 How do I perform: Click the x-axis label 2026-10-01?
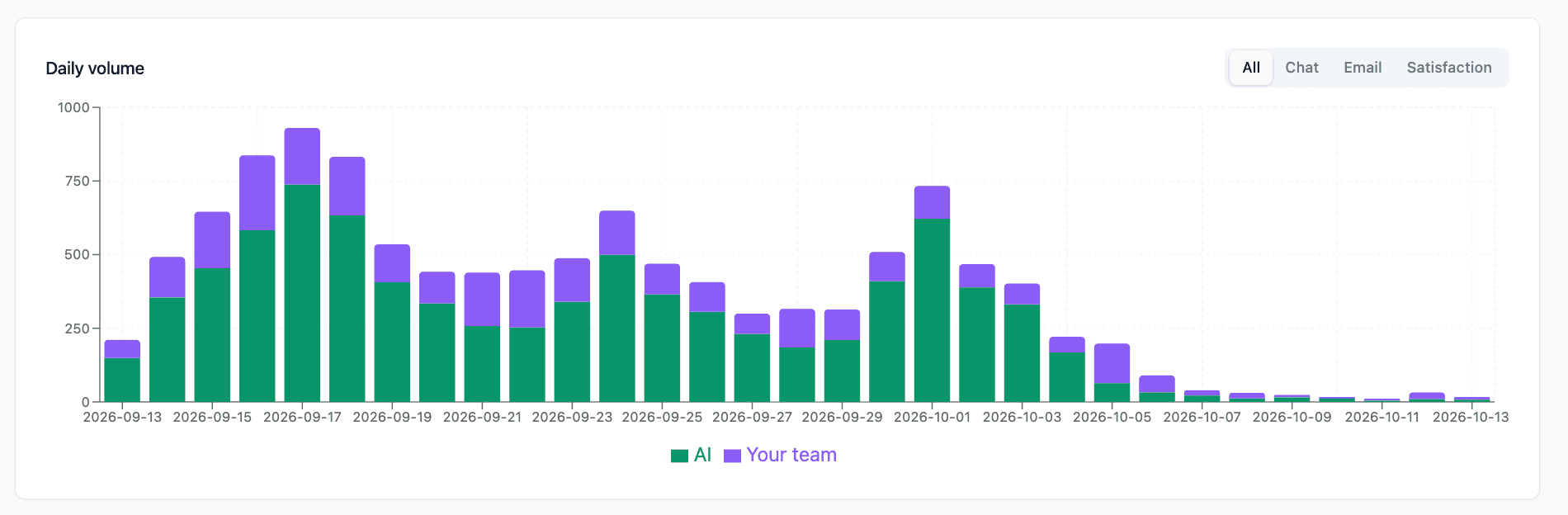click(932, 417)
